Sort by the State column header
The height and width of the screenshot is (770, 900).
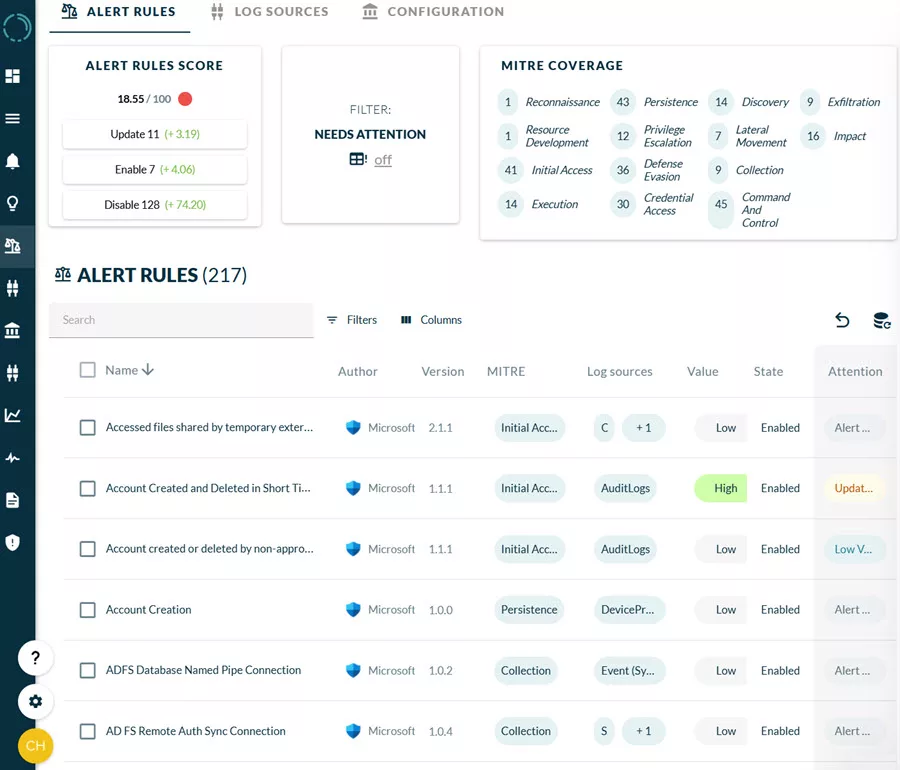[768, 371]
